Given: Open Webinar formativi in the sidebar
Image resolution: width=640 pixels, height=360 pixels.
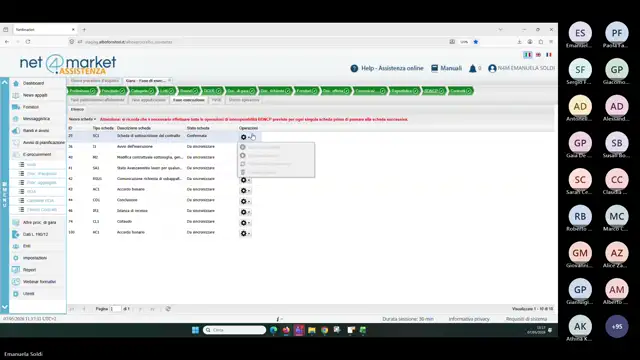Looking at the screenshot, I should 39,282.
